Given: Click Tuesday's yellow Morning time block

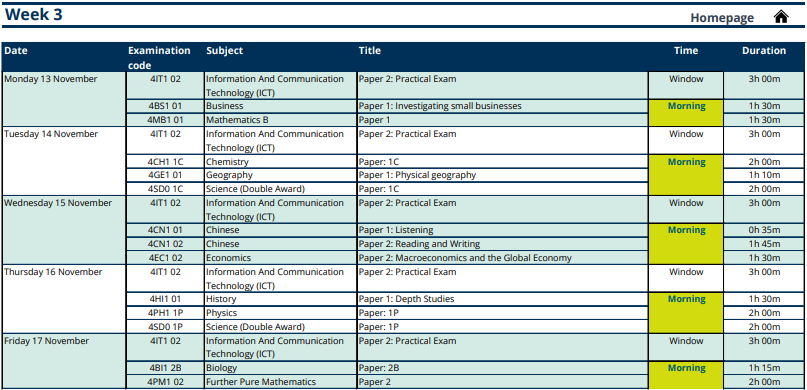Looking at the screenshot, I should 686,175.
